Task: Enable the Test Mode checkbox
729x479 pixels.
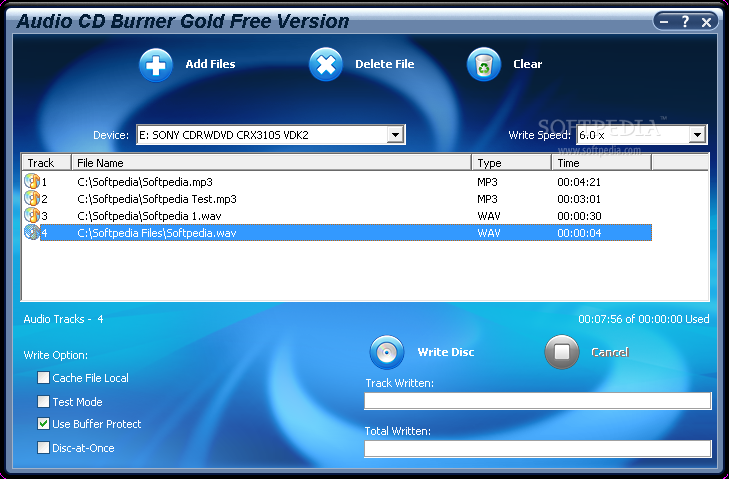Action: 43,401
